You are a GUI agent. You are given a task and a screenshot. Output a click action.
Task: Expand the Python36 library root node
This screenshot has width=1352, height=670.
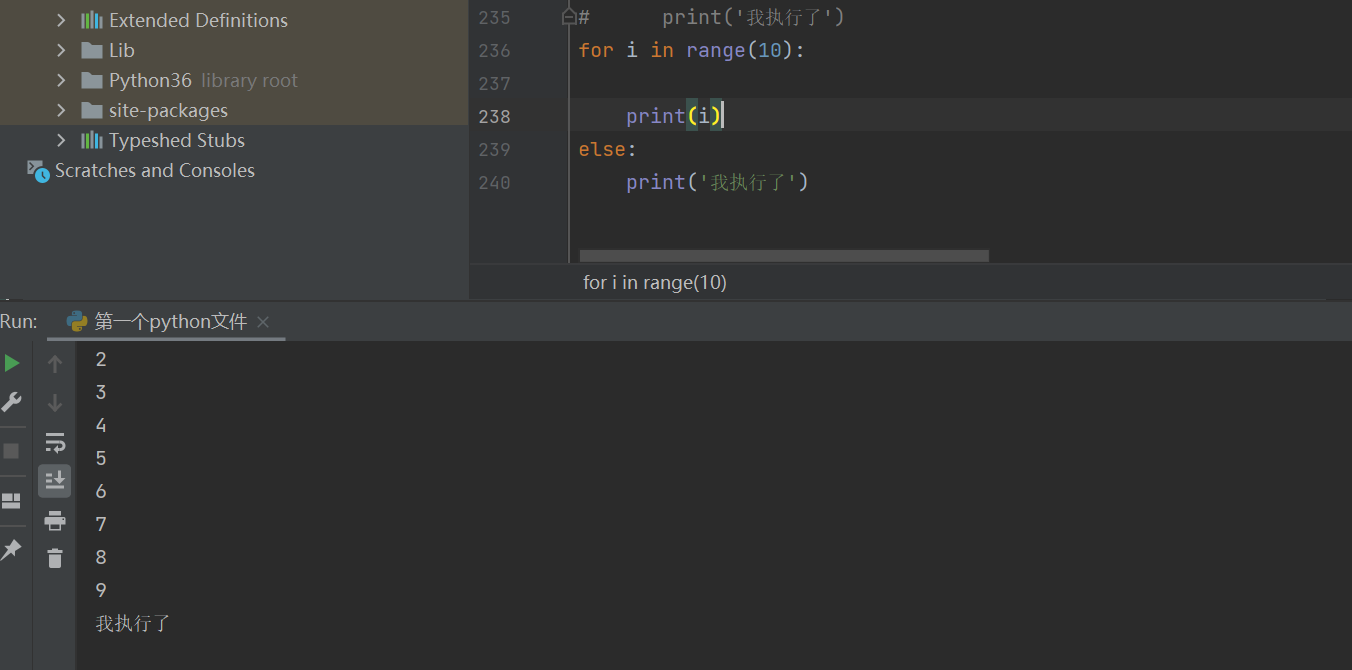click(62, 80)
